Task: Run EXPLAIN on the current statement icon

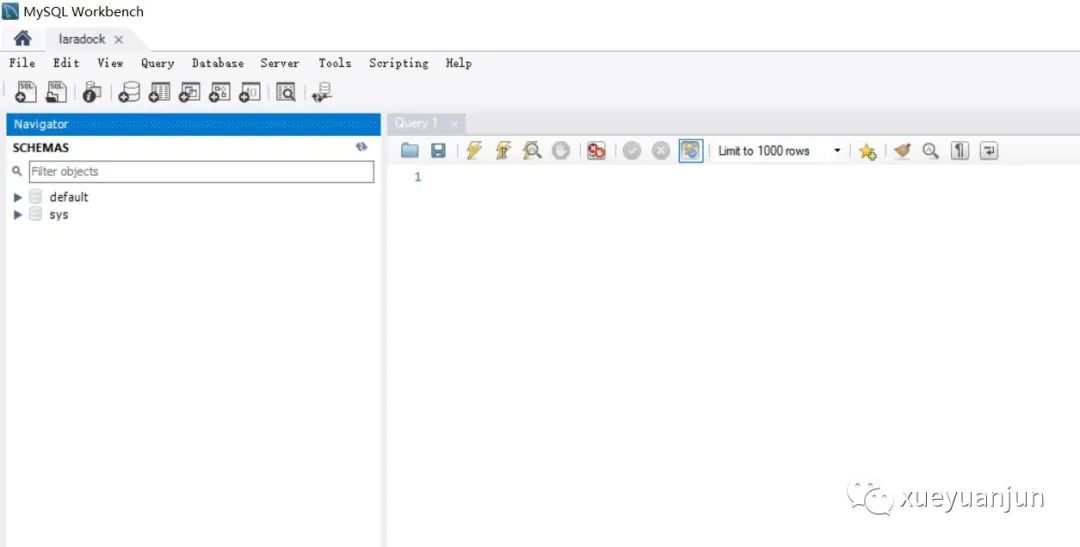Action: [x=532, y=150]
